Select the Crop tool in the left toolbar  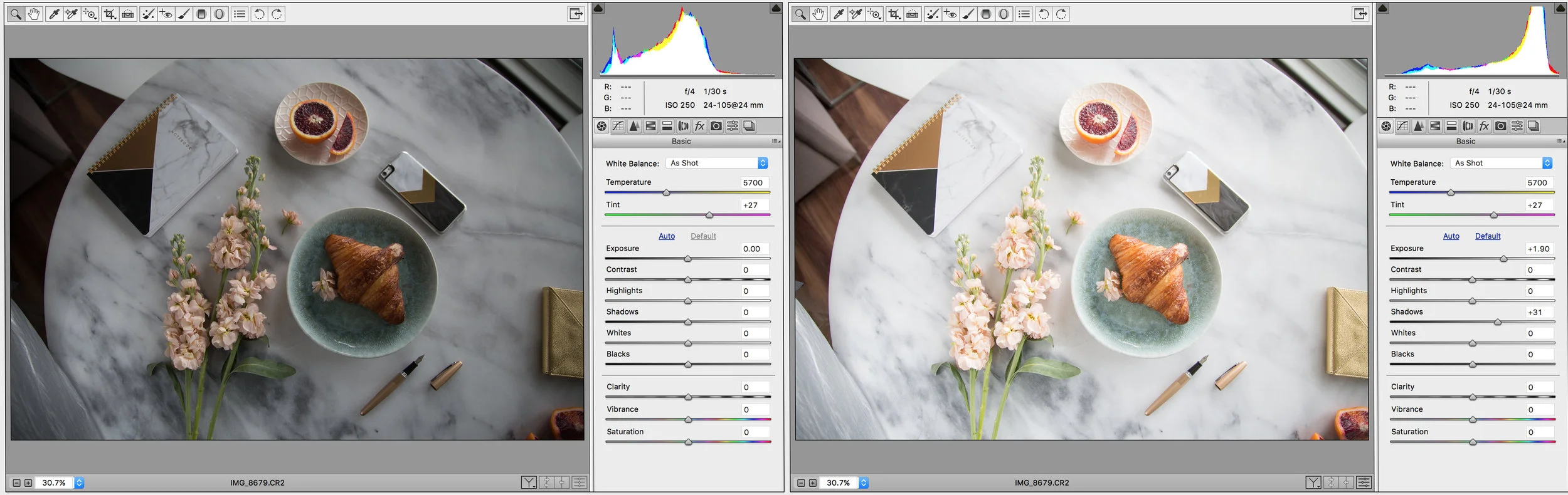tap(110, 14)
